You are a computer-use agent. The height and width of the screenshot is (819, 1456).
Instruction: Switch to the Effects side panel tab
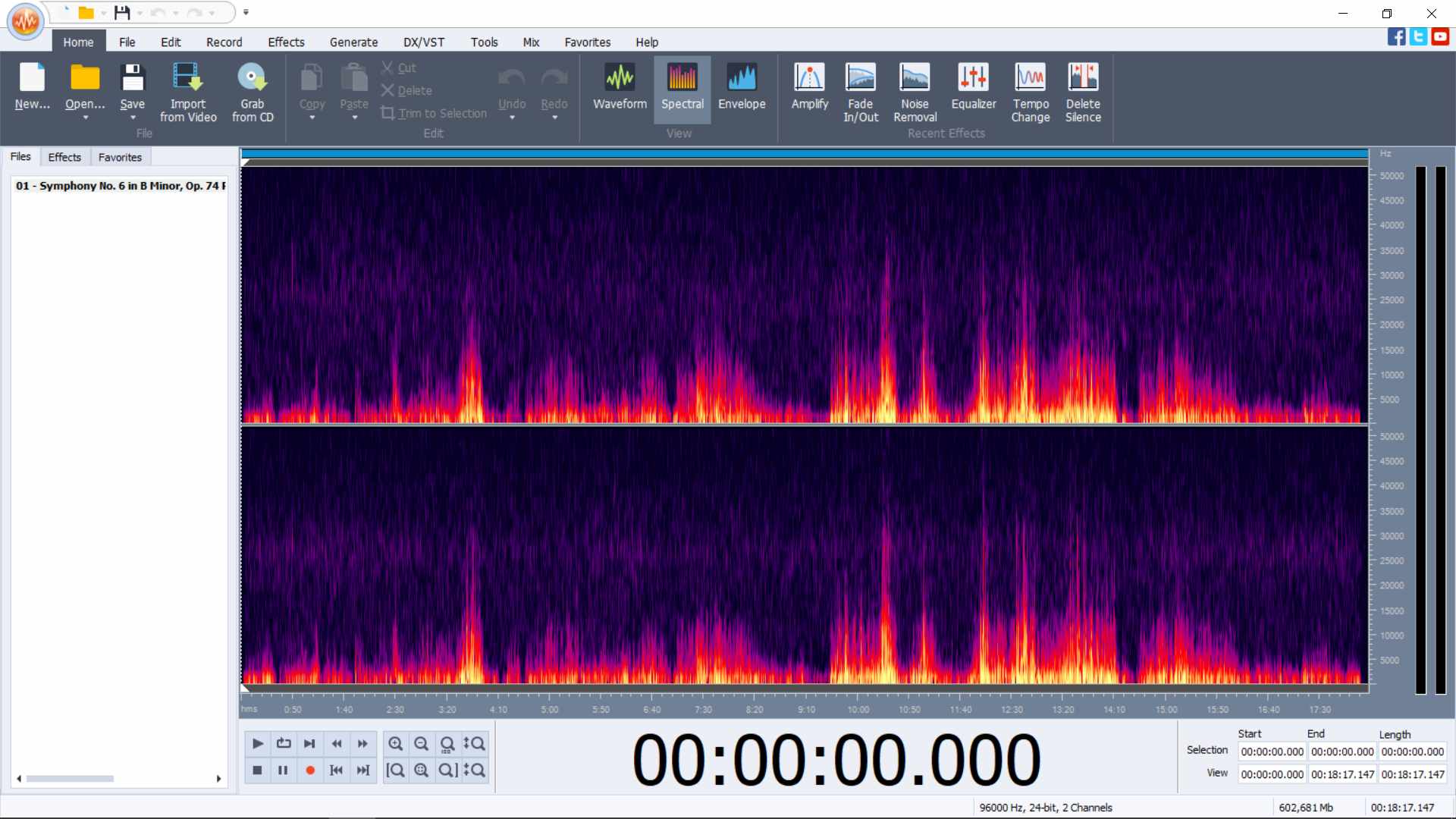click(x=64, y=157)
